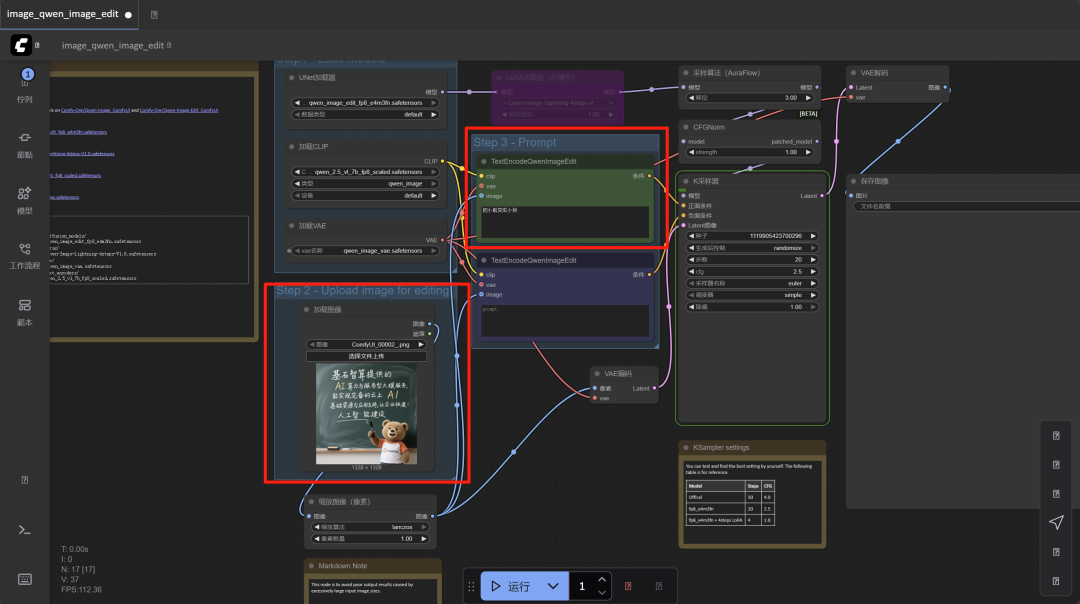Collapse the 加载CLIP node via its dot
1080x604 pixels.
point(292,147)
